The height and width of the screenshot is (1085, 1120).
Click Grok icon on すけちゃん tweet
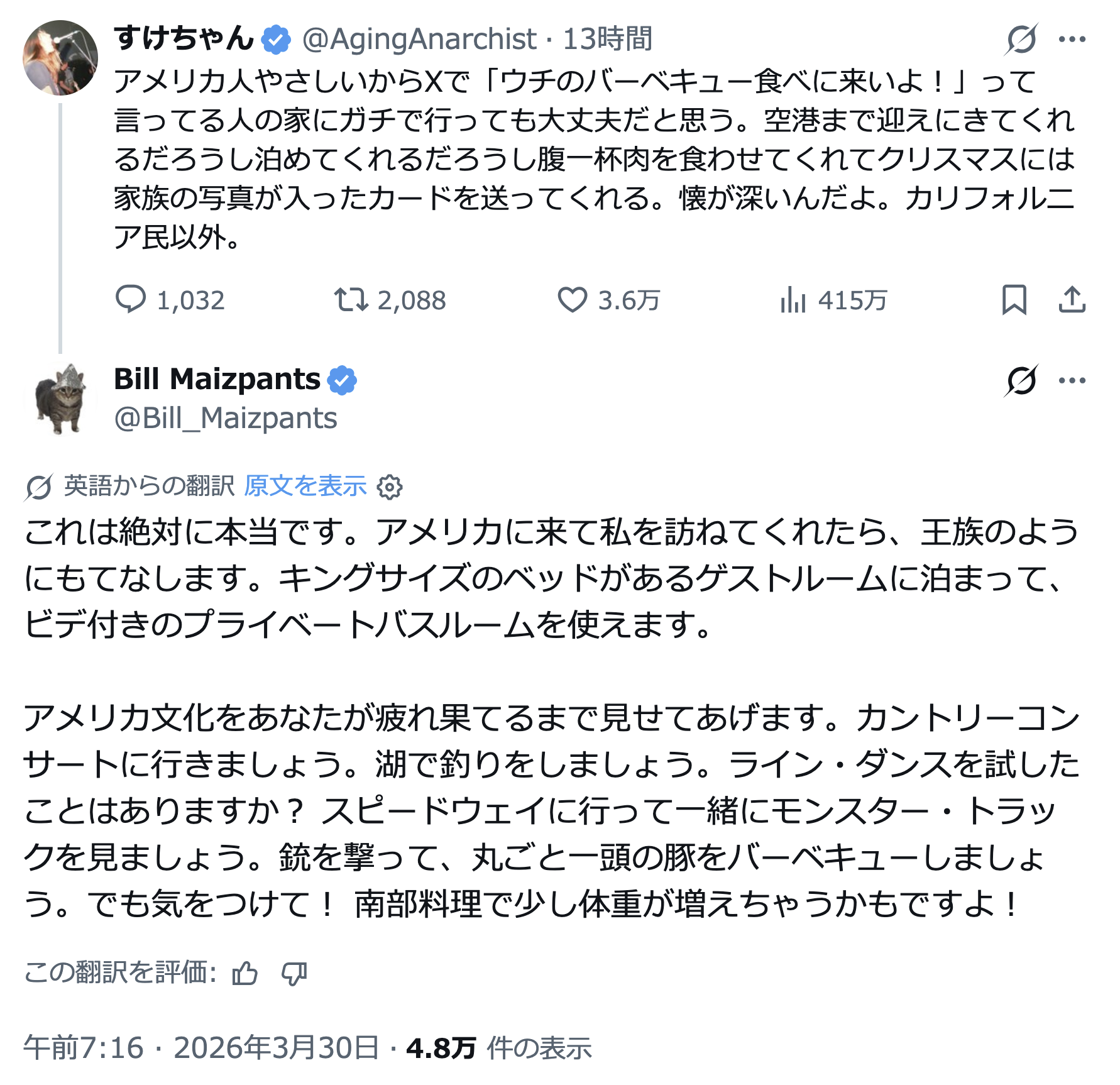(x=1021, y=39)
